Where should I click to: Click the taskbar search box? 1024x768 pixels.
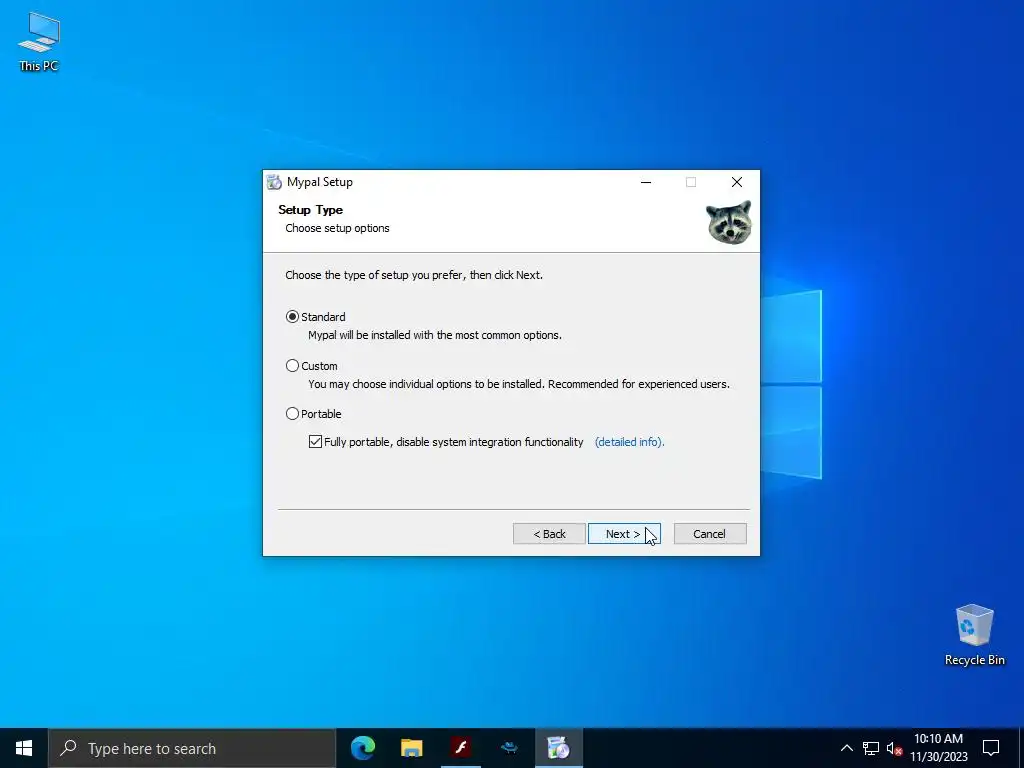click(192, 748)
